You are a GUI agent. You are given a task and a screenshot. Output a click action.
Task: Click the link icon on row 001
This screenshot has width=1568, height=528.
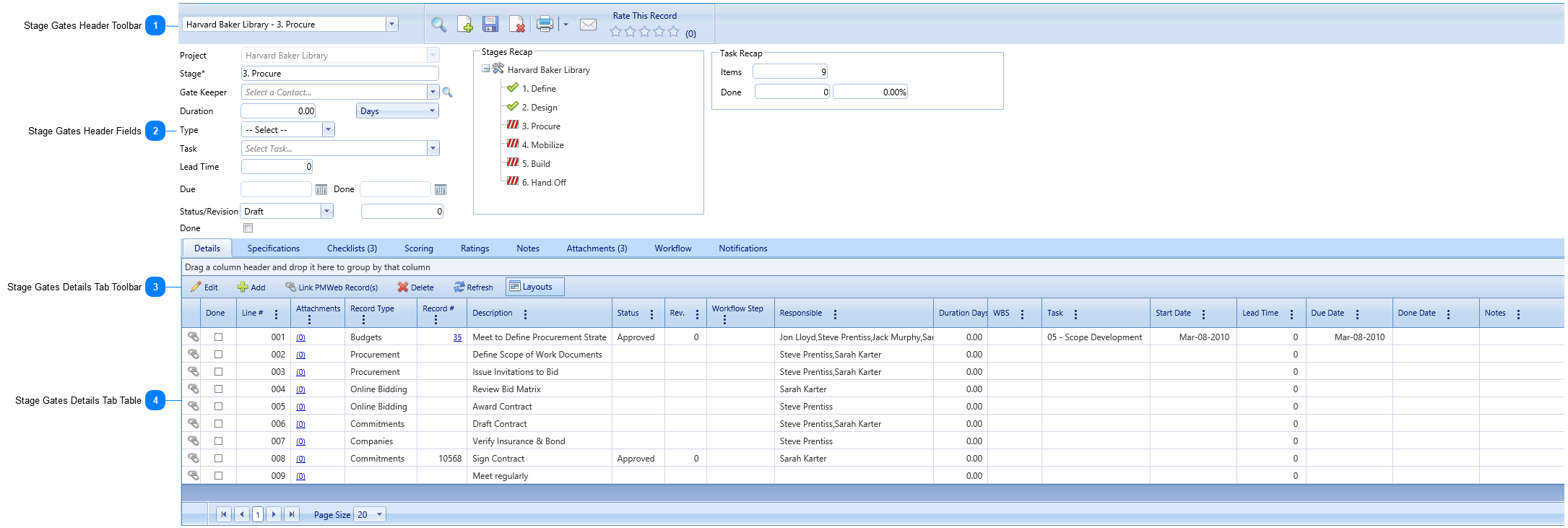pyautogui.click(x=193, y=337)
